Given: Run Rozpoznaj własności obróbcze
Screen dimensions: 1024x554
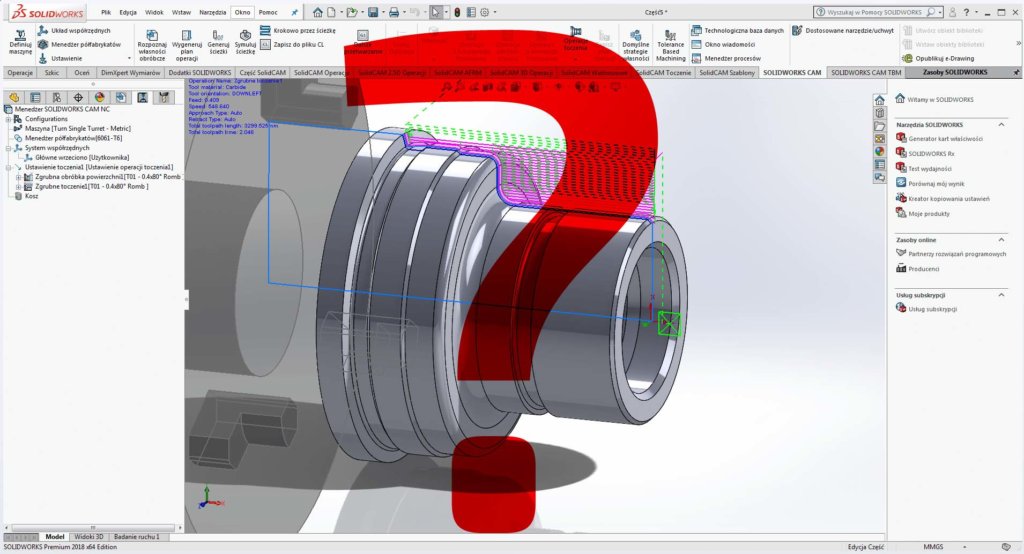Looking at the screenshot, I should 152,45.
